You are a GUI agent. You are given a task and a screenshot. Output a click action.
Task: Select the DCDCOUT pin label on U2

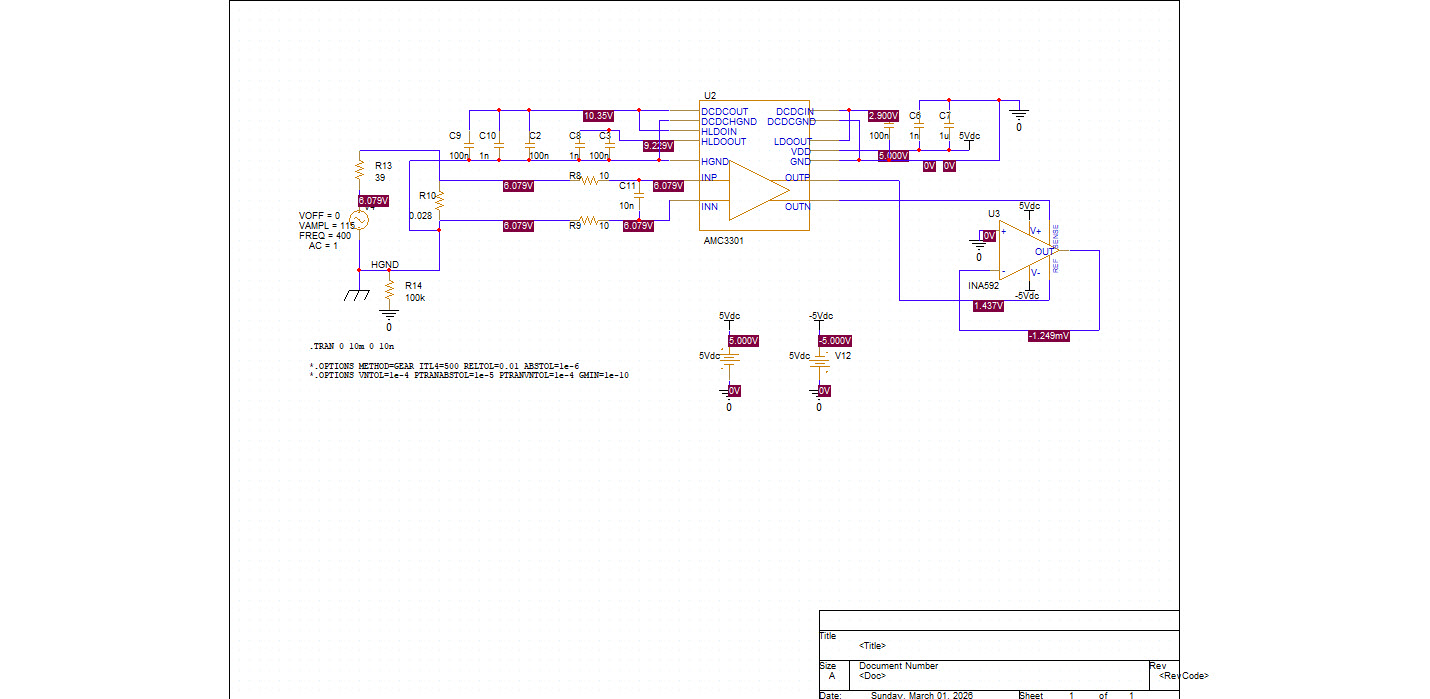pos(725,111)
